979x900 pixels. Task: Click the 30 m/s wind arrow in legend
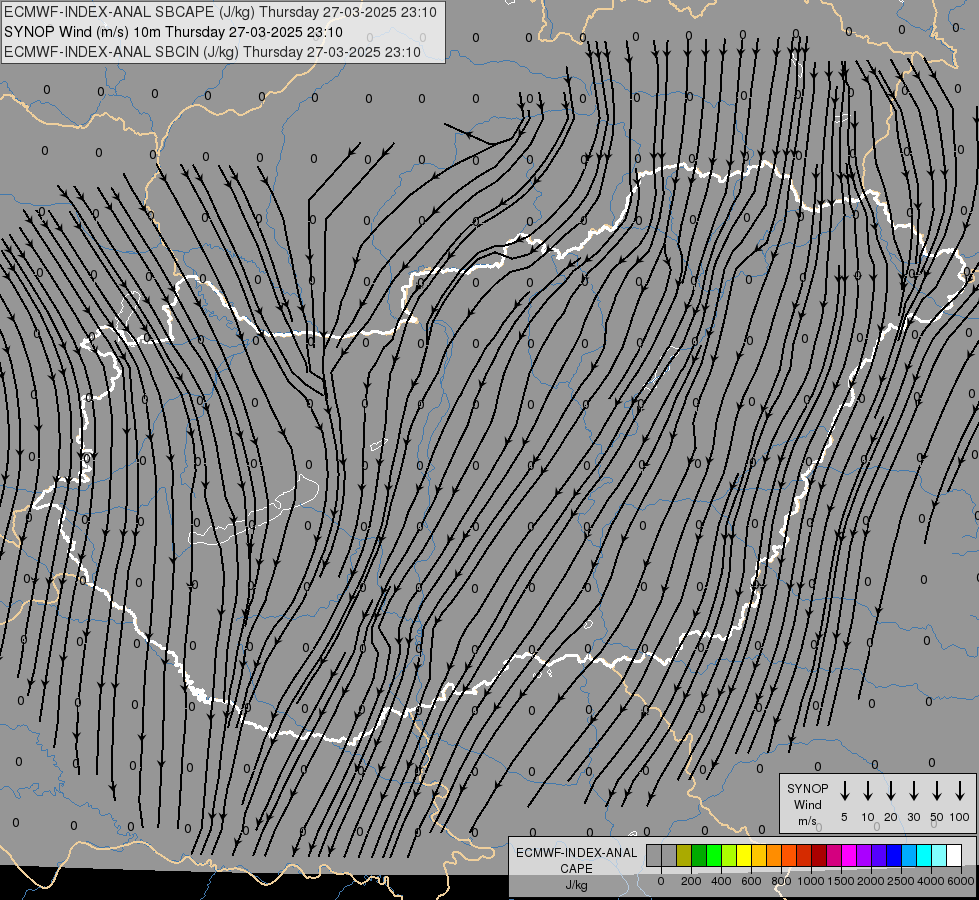coord(913,791)
